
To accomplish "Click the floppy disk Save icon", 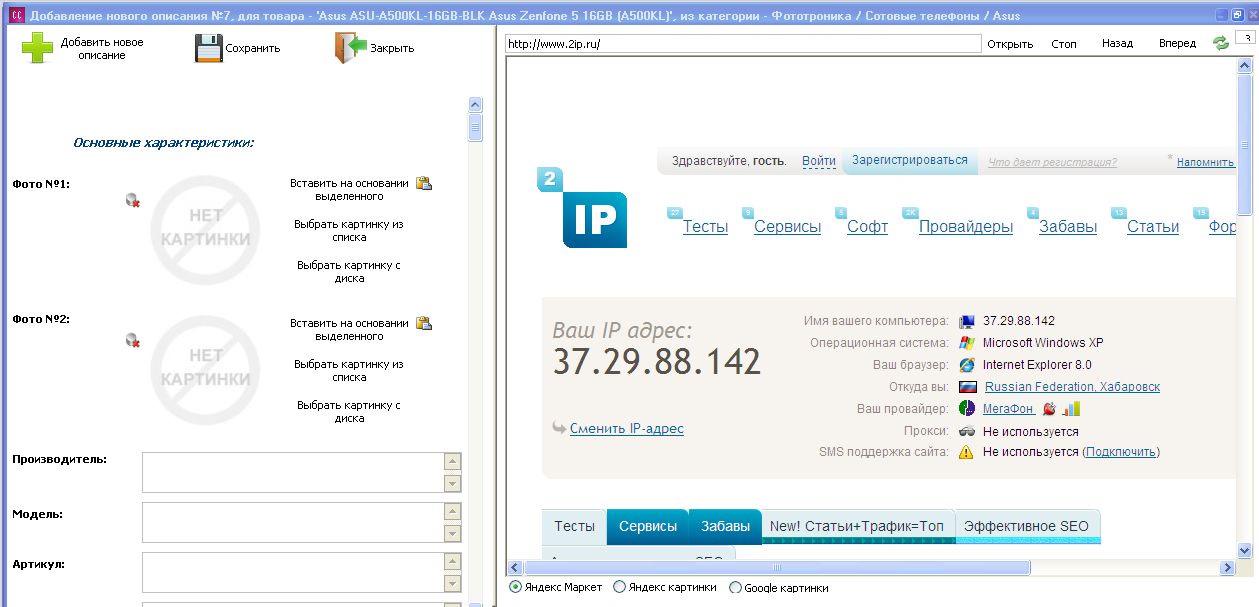I will [x=208, y=48].
